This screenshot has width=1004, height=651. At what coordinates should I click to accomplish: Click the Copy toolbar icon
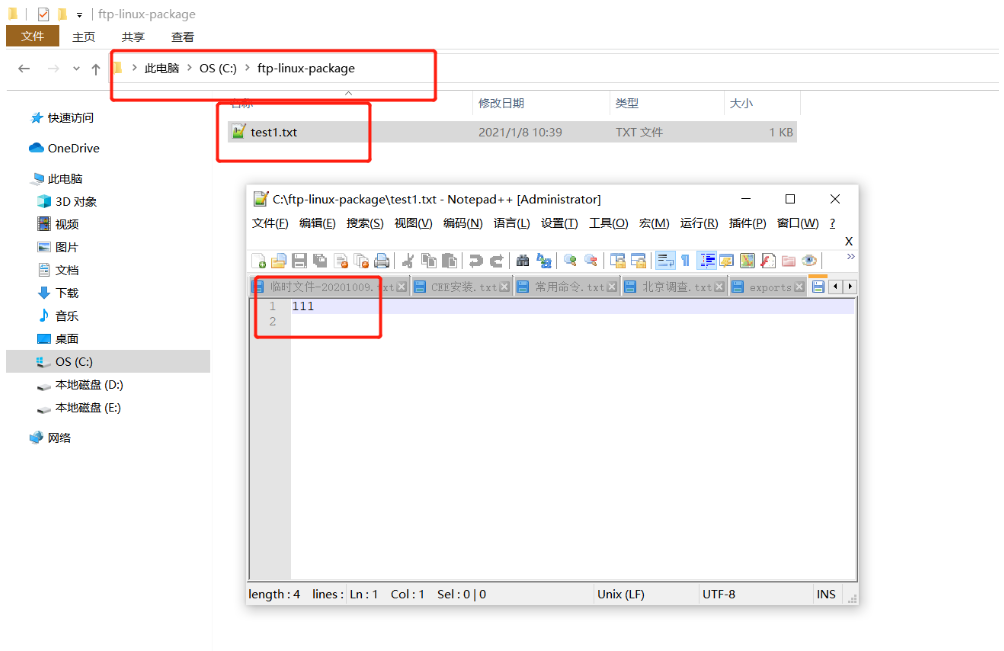click(x=428, y=261)
